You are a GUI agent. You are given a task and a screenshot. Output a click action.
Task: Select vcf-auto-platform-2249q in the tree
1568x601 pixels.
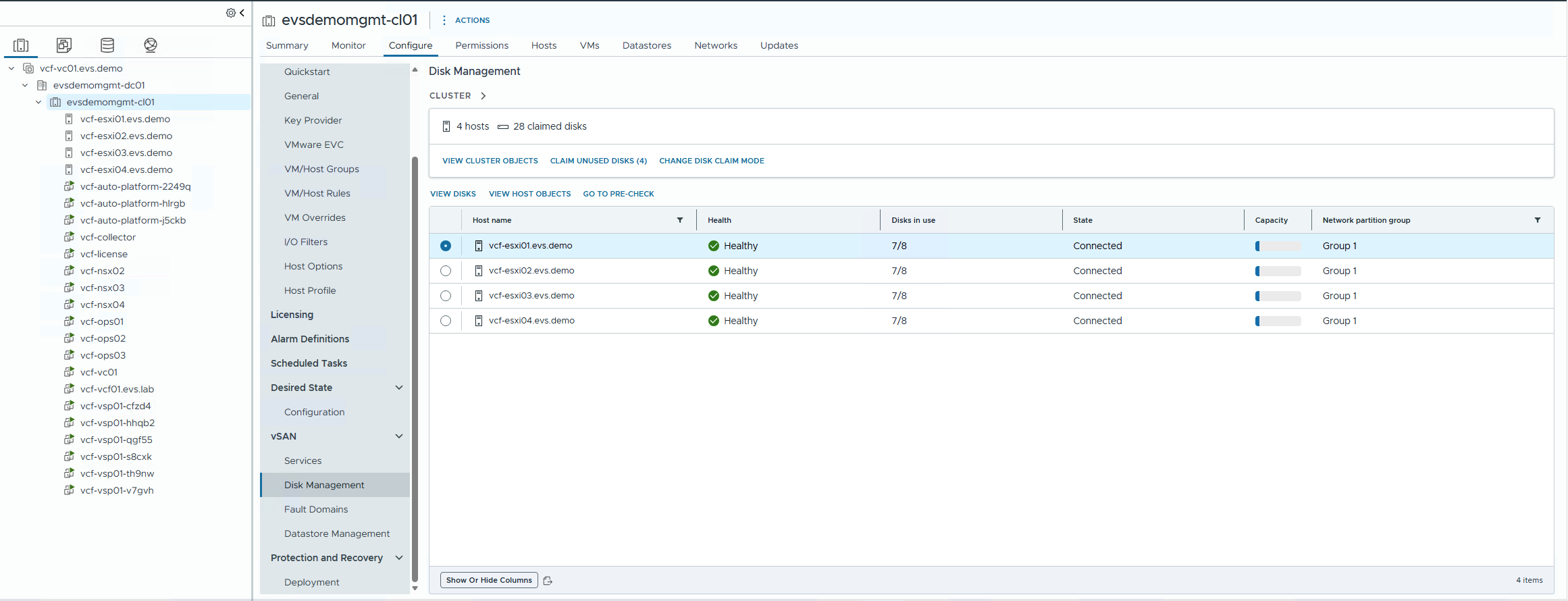pos(135,186)
